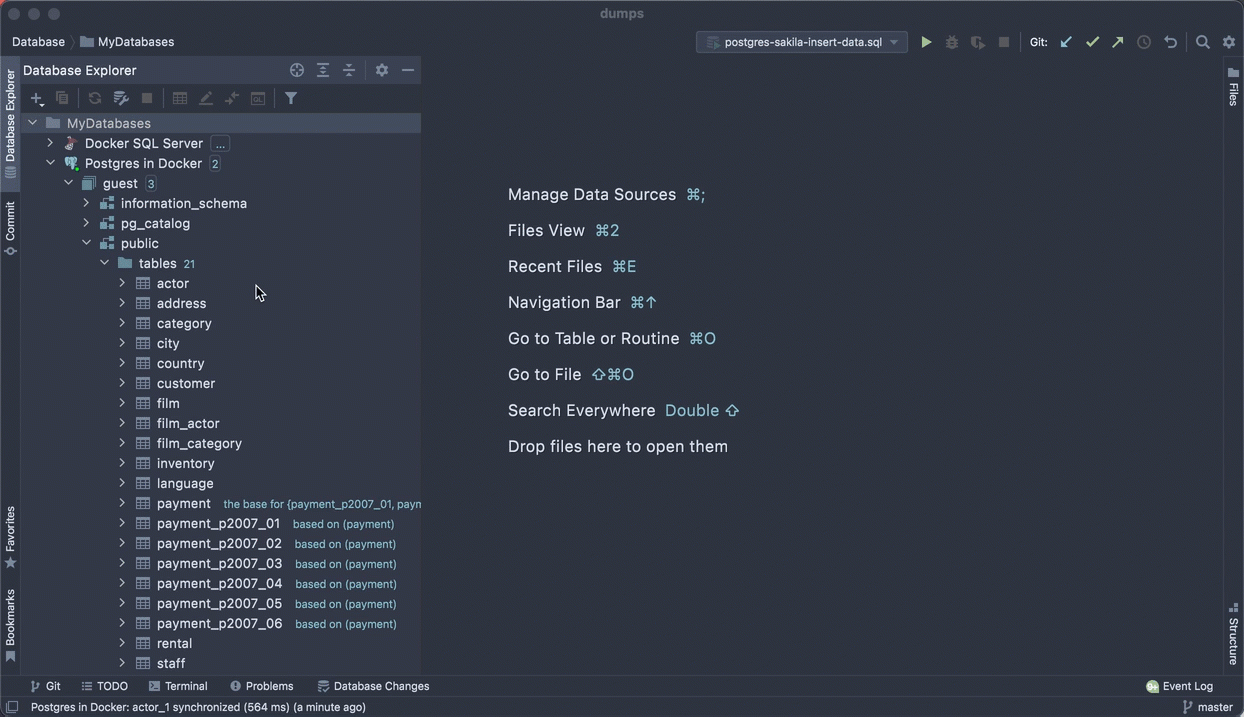Select the country table

coord(180,363)
